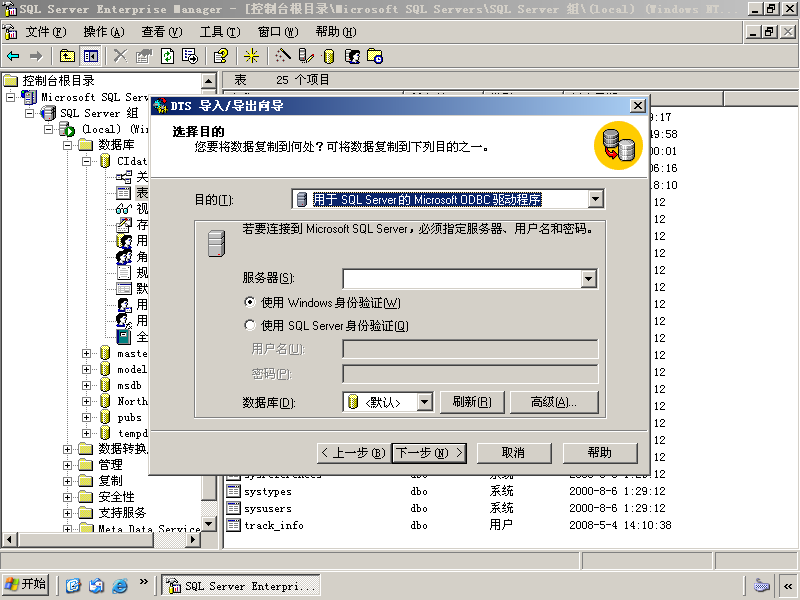Image resolution: width=800 pixels, height=600 pixels.
Task: Select the CIdat database icon in tree
Action: coord(106,161)
